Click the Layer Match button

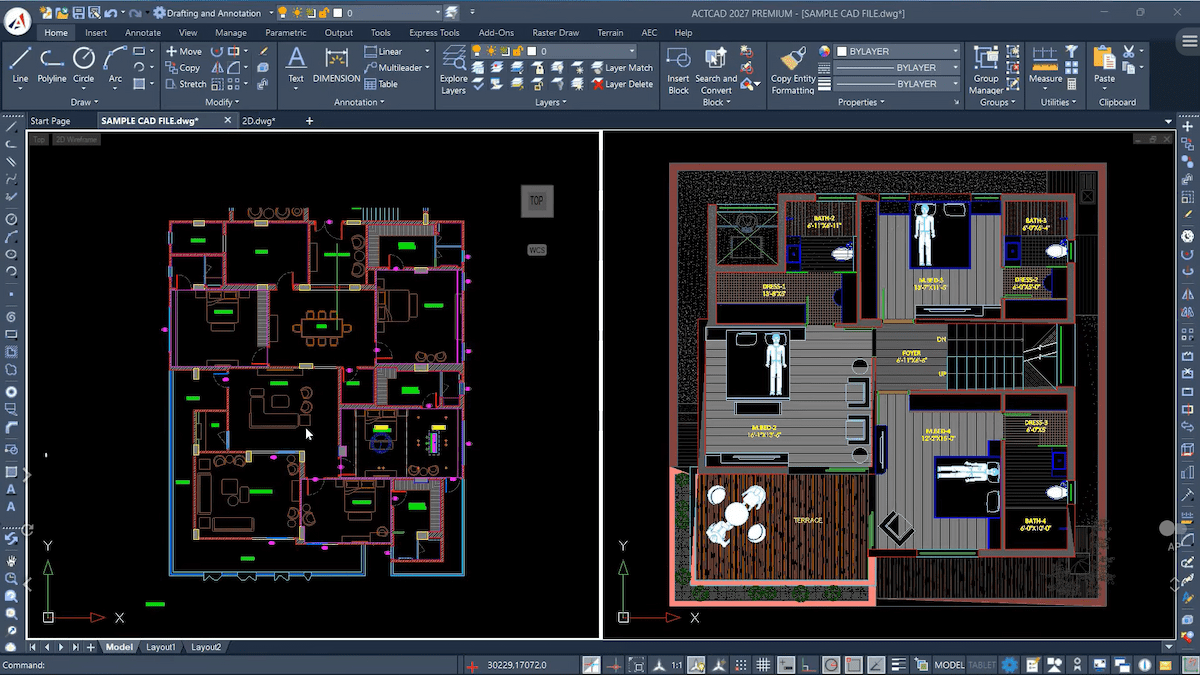pos(620,68)
